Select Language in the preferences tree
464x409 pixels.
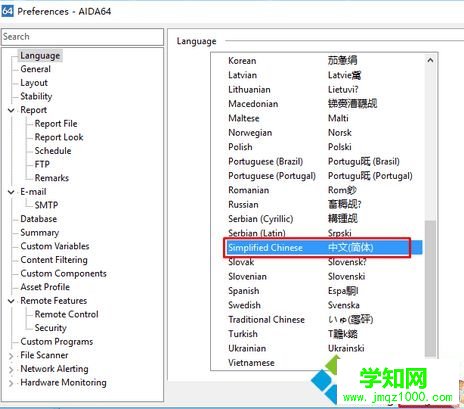[40, 56]
